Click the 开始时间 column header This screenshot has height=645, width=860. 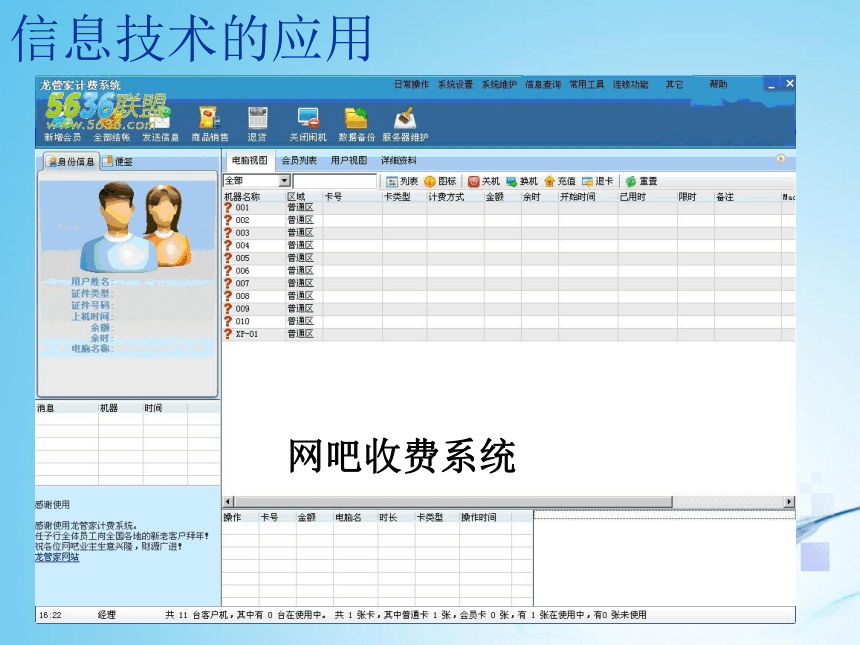tap(588, 196)
